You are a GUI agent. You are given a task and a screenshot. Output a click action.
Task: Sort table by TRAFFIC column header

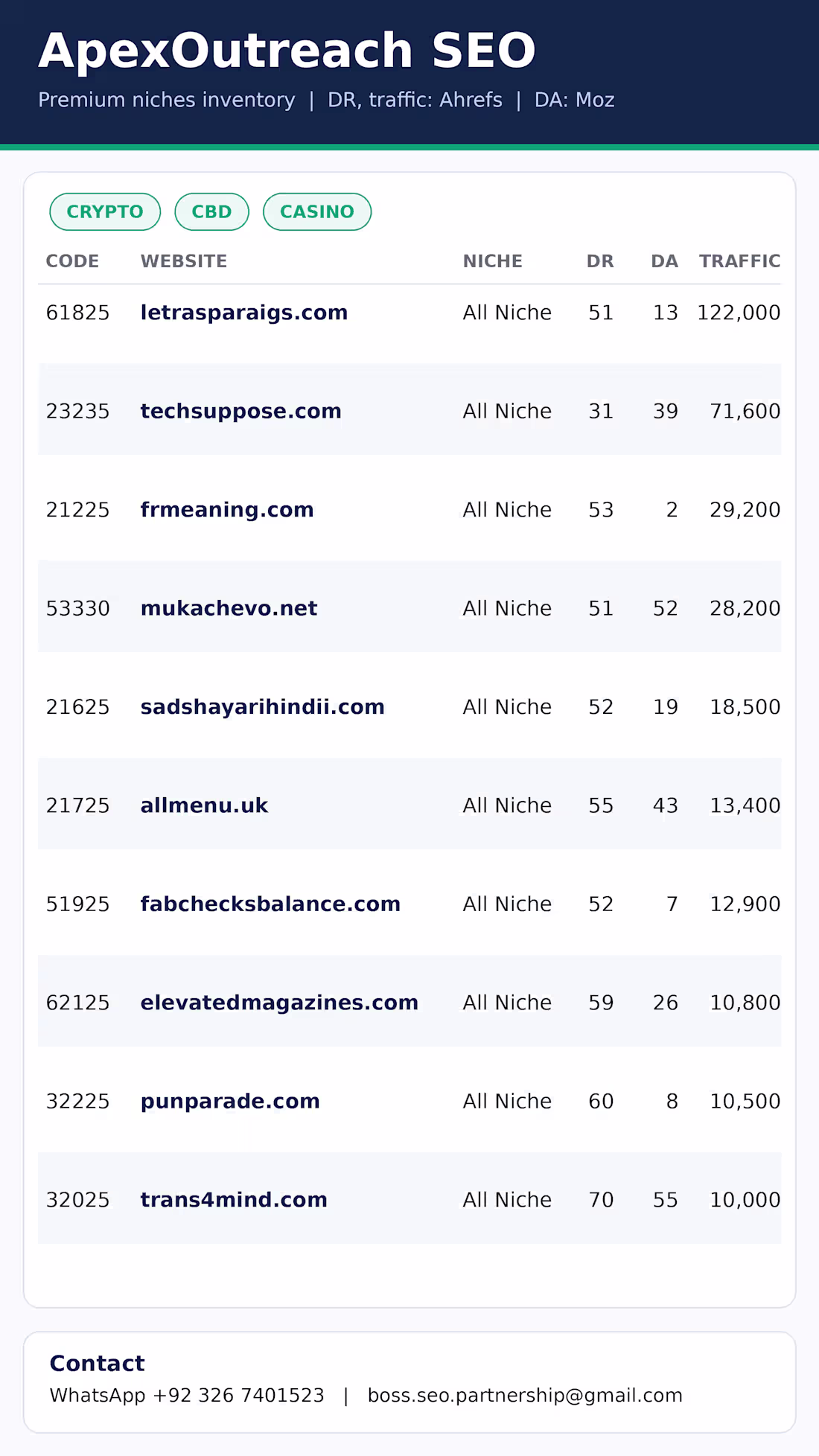[740, 261]
